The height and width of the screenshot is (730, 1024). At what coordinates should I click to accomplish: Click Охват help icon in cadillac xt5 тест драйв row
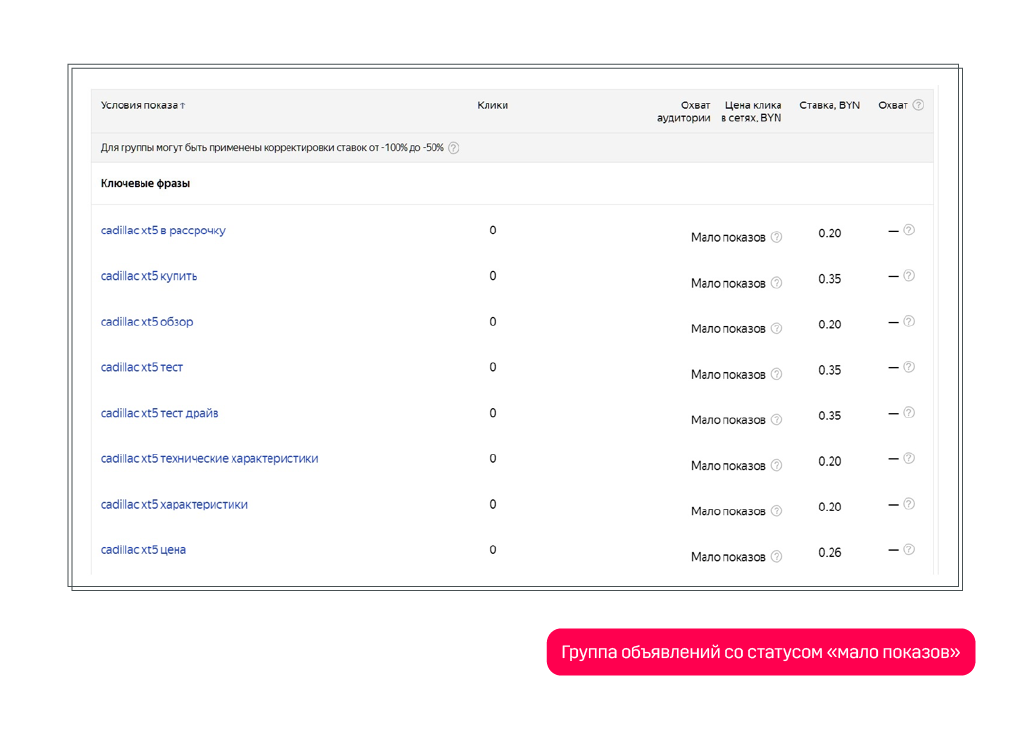coord(909,413)
